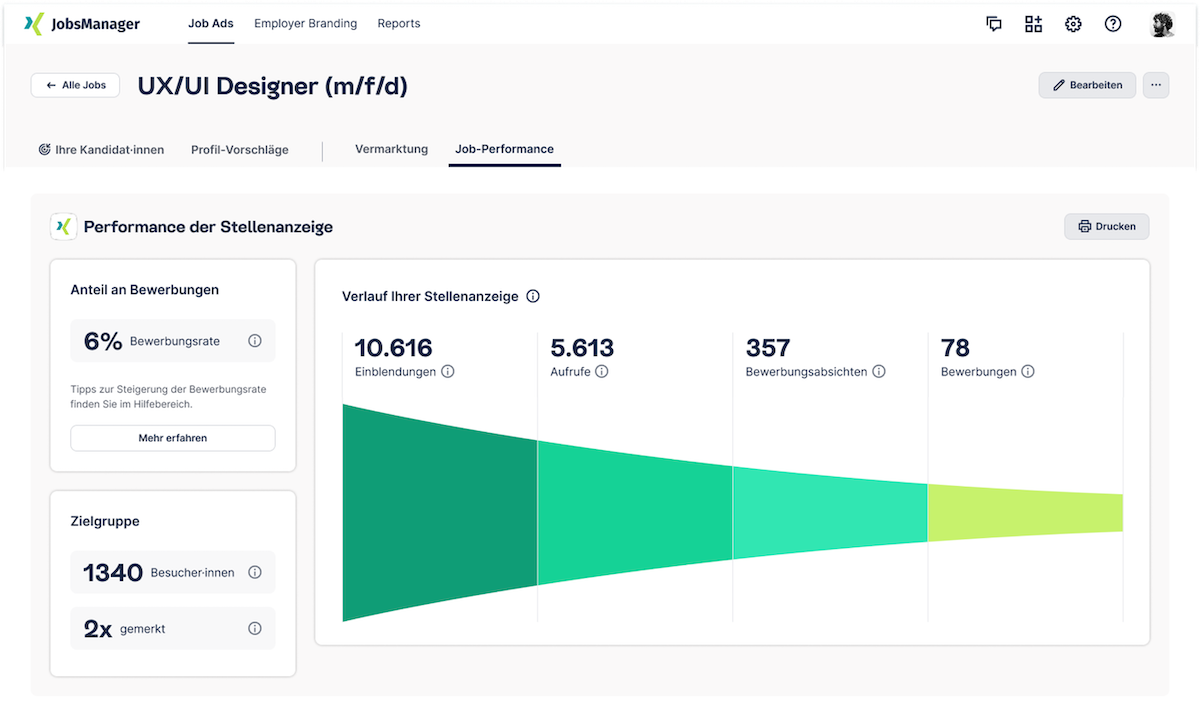
Task: Click the Bearbeiten button
Action: (x=1087, y=85)
